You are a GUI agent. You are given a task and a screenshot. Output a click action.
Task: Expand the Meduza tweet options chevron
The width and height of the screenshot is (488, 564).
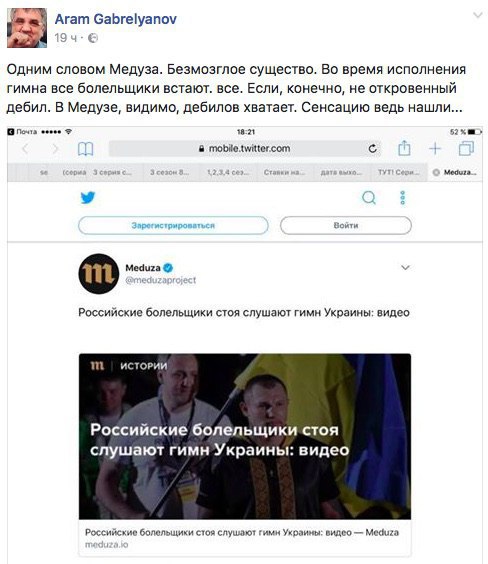pos(405,267)
